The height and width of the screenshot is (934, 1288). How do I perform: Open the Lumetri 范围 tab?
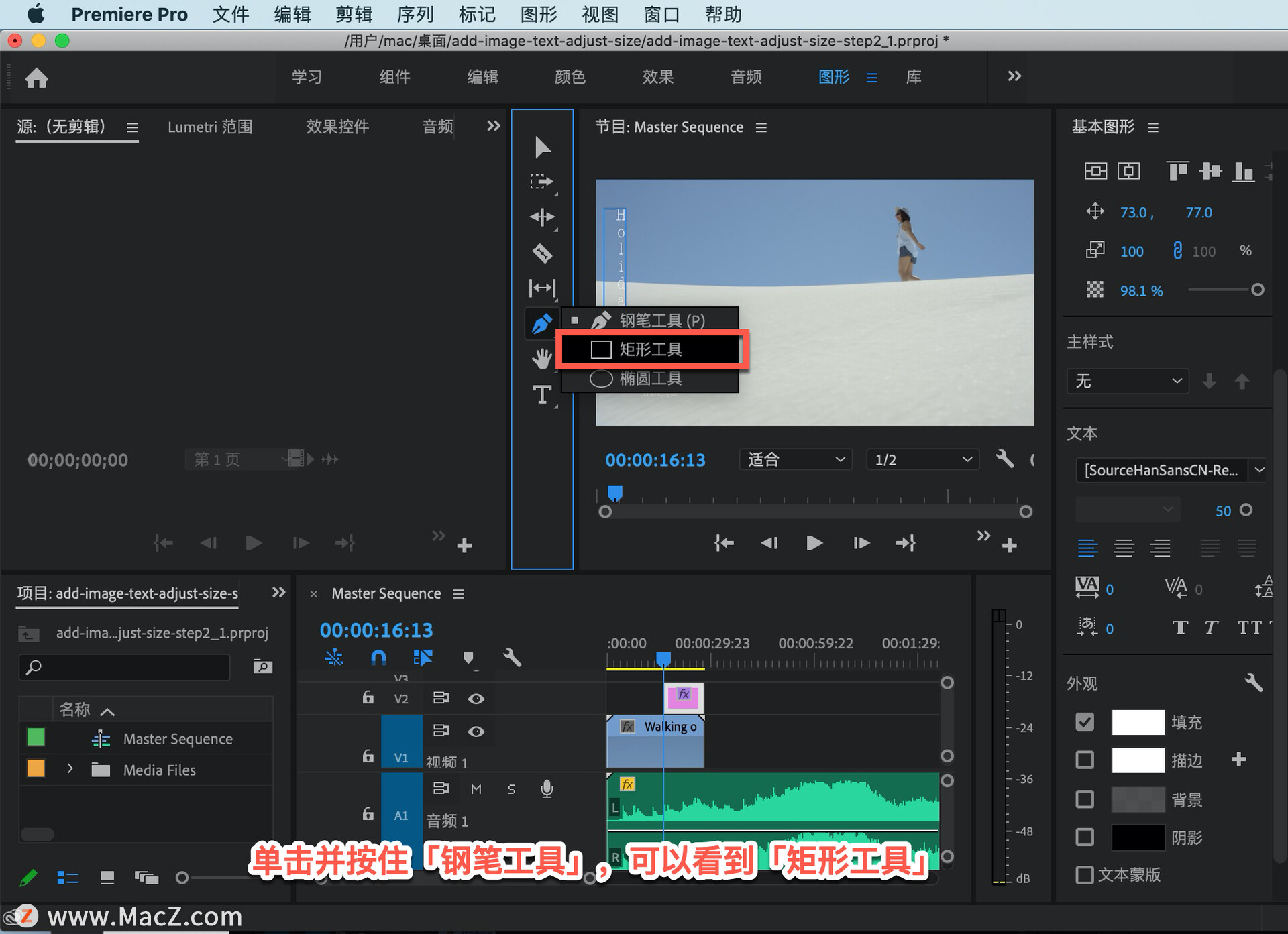click(210, 127)
